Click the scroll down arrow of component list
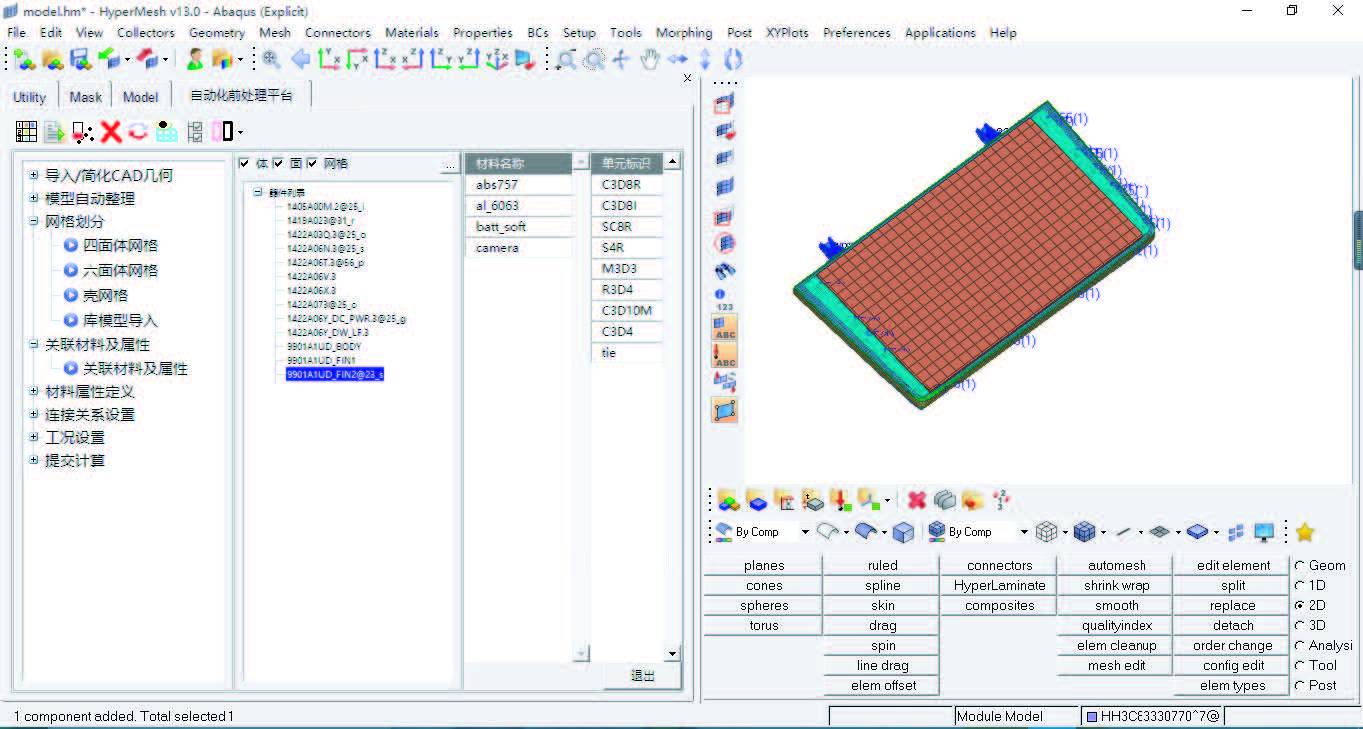1363x729 pixels. (673, 654)
